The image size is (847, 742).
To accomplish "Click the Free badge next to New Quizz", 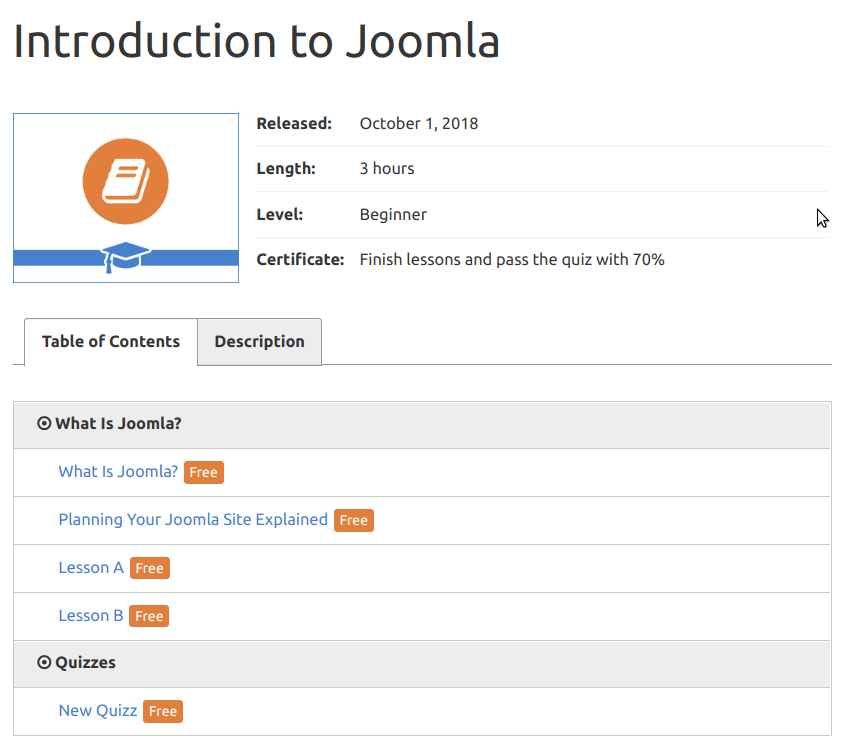I will 163,711.
